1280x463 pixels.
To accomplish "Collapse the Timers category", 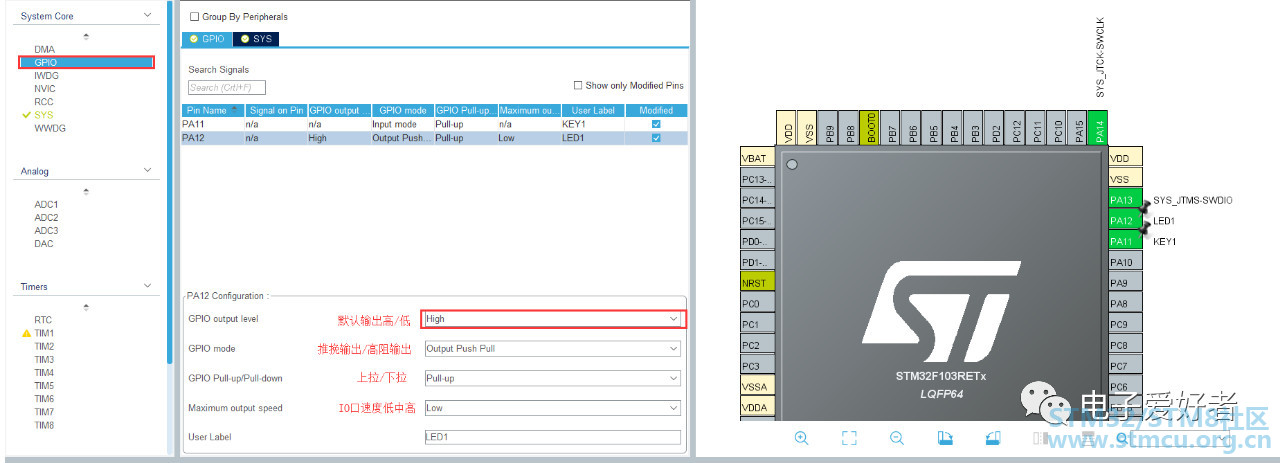I will 148,287.
